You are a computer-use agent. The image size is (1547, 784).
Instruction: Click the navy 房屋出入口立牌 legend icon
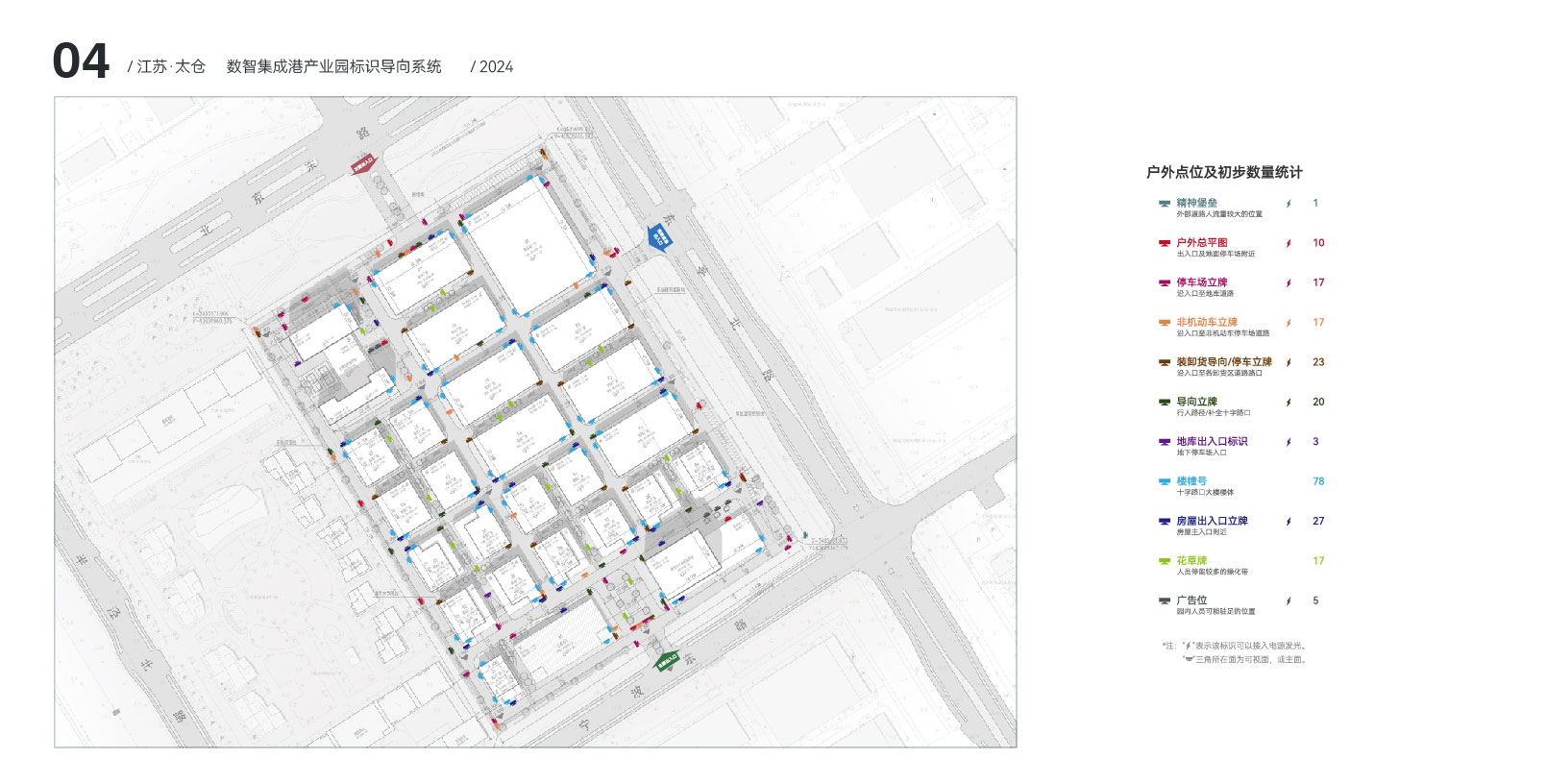(1164, 522)
